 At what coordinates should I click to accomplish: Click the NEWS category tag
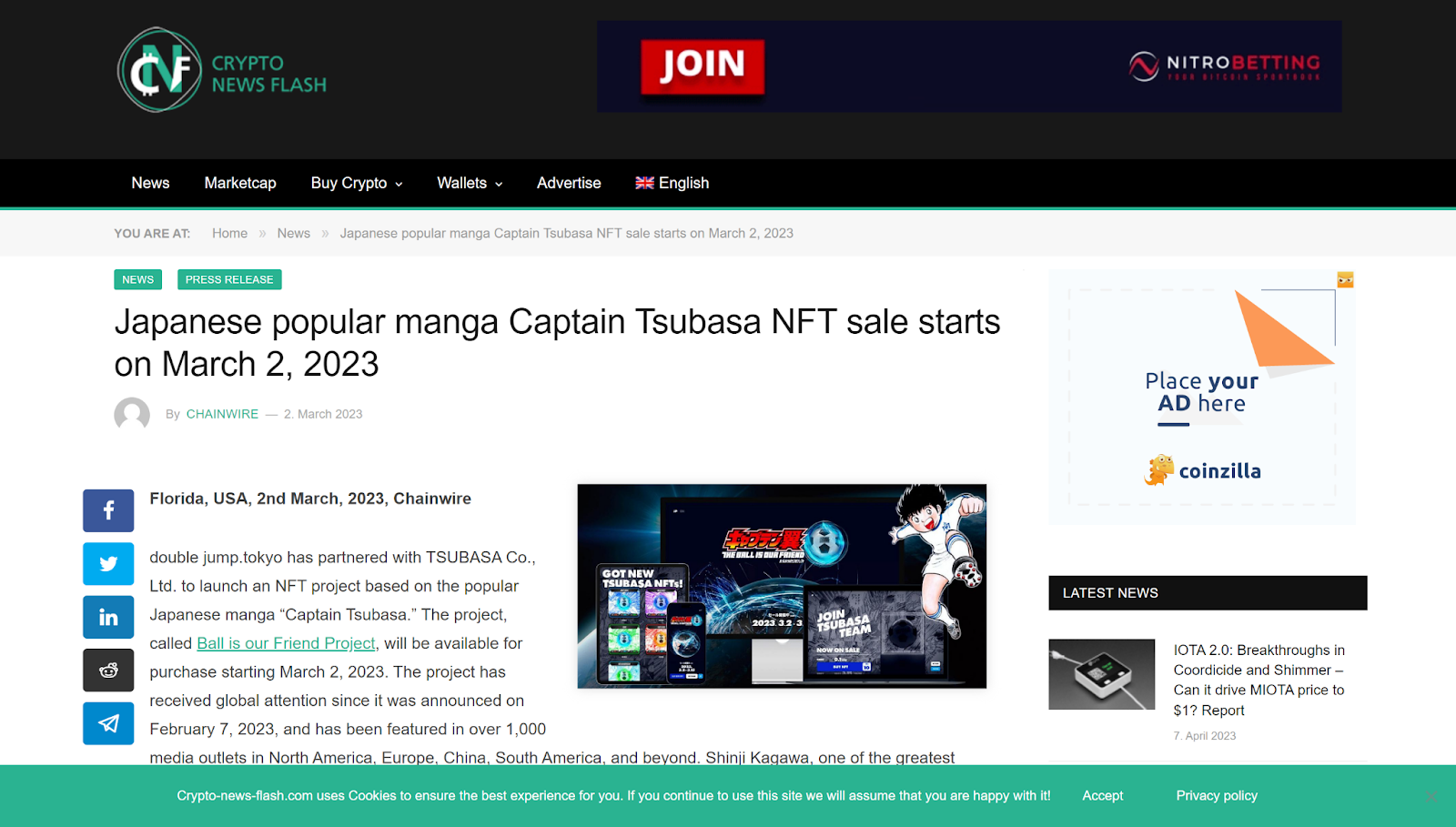pyautogui.click(x=138, y=279)
